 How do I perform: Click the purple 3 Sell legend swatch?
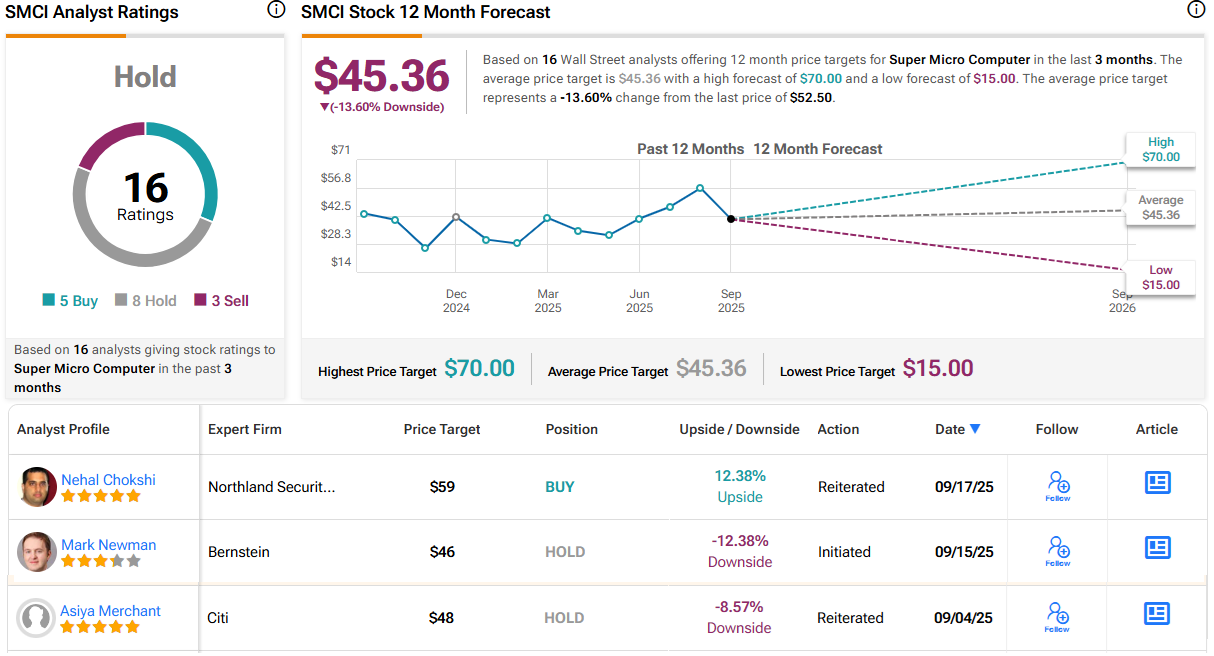tap(200, 300)
